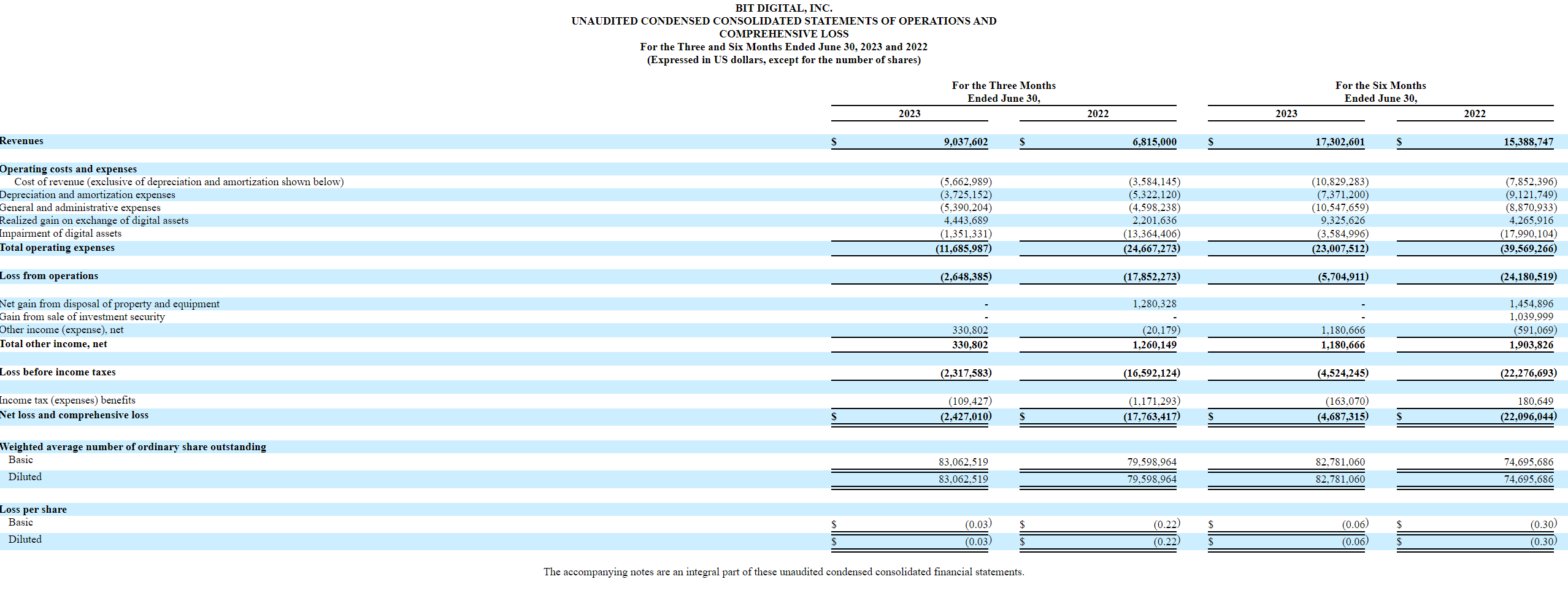
Task: Click impairment value (13,364,406)
Action: tap(1151, 234)
